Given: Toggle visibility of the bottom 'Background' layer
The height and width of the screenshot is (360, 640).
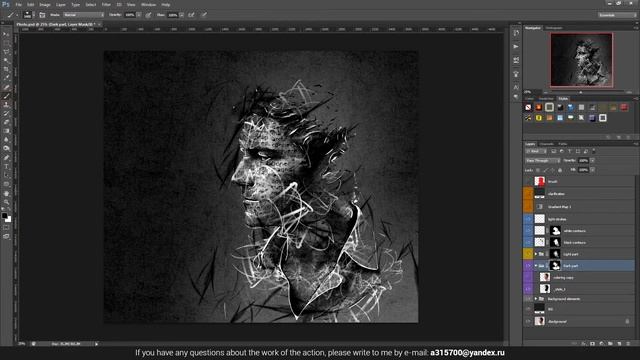Looking at the screenshot, I should pos(528,321).
